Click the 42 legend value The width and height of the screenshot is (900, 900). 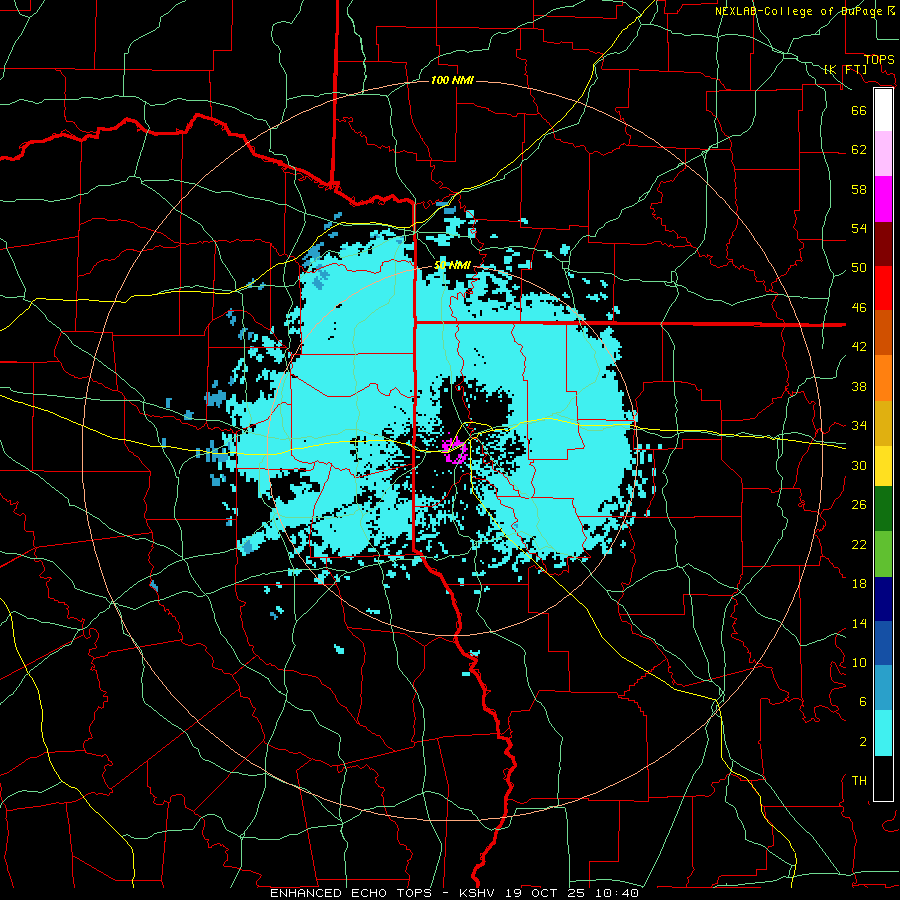(x=859, y=346)
